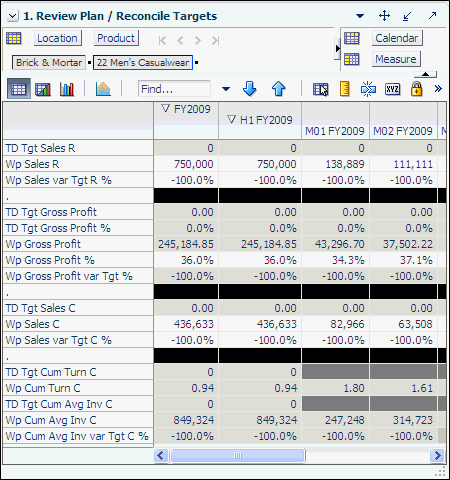Find next with blue down arrow
The height and width of the screenshot is (480, 450).
tap(249, 89)
